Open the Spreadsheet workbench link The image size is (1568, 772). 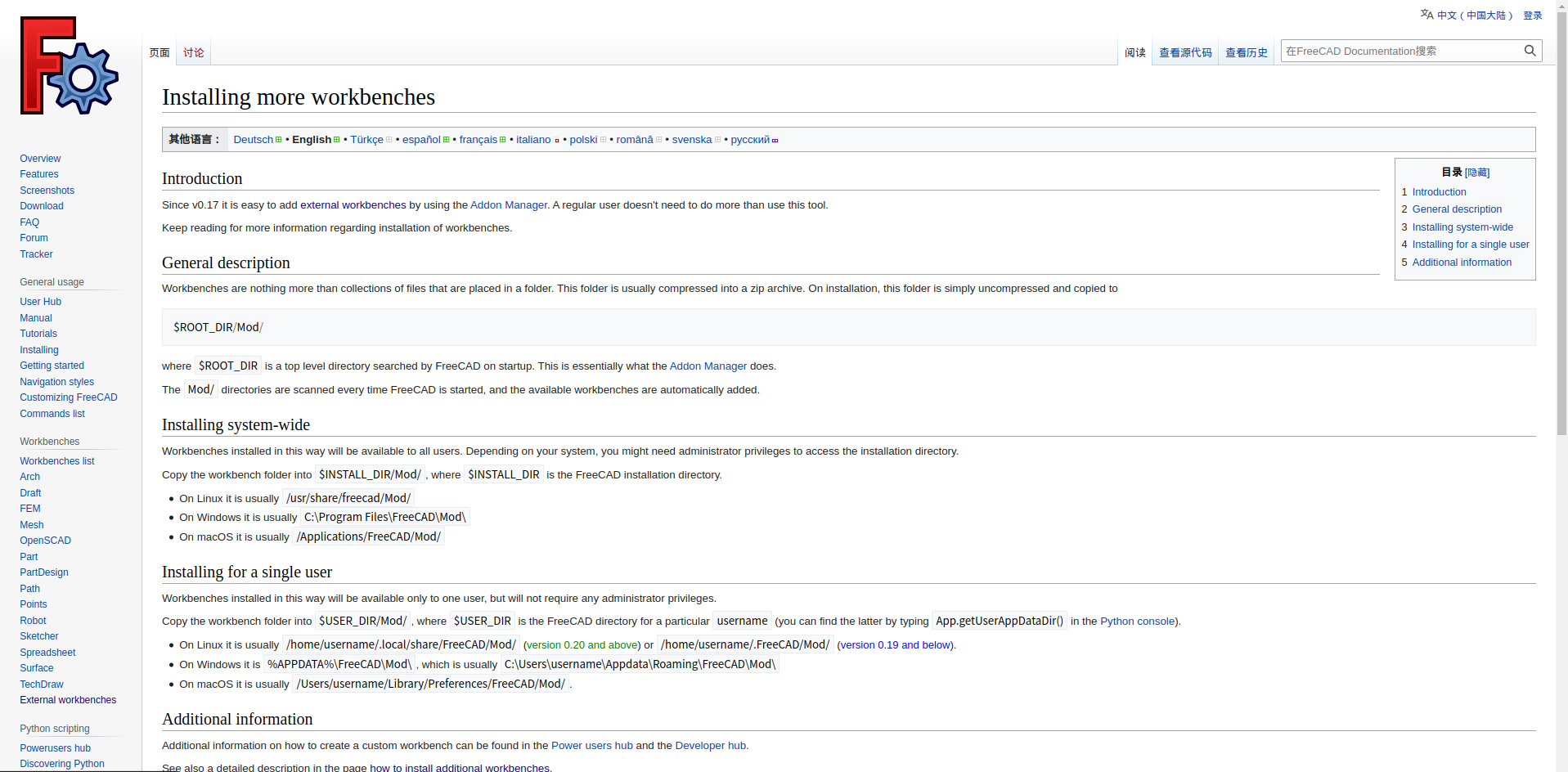tap(47, 653)
